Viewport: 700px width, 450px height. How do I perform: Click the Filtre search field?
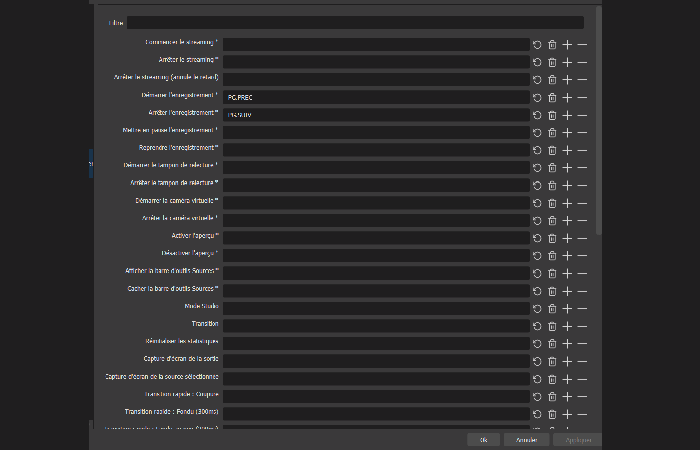coord(355,23)
